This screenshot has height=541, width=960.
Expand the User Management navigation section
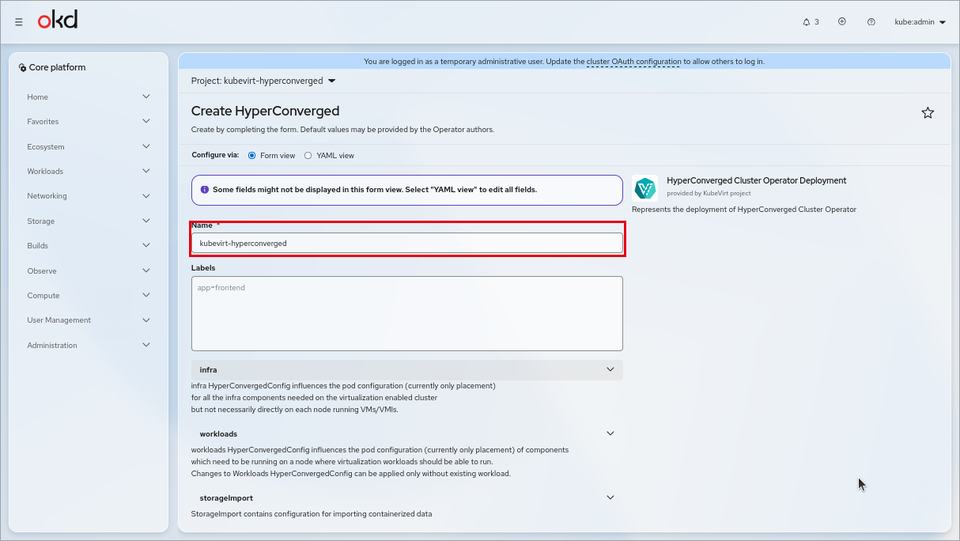88,320
